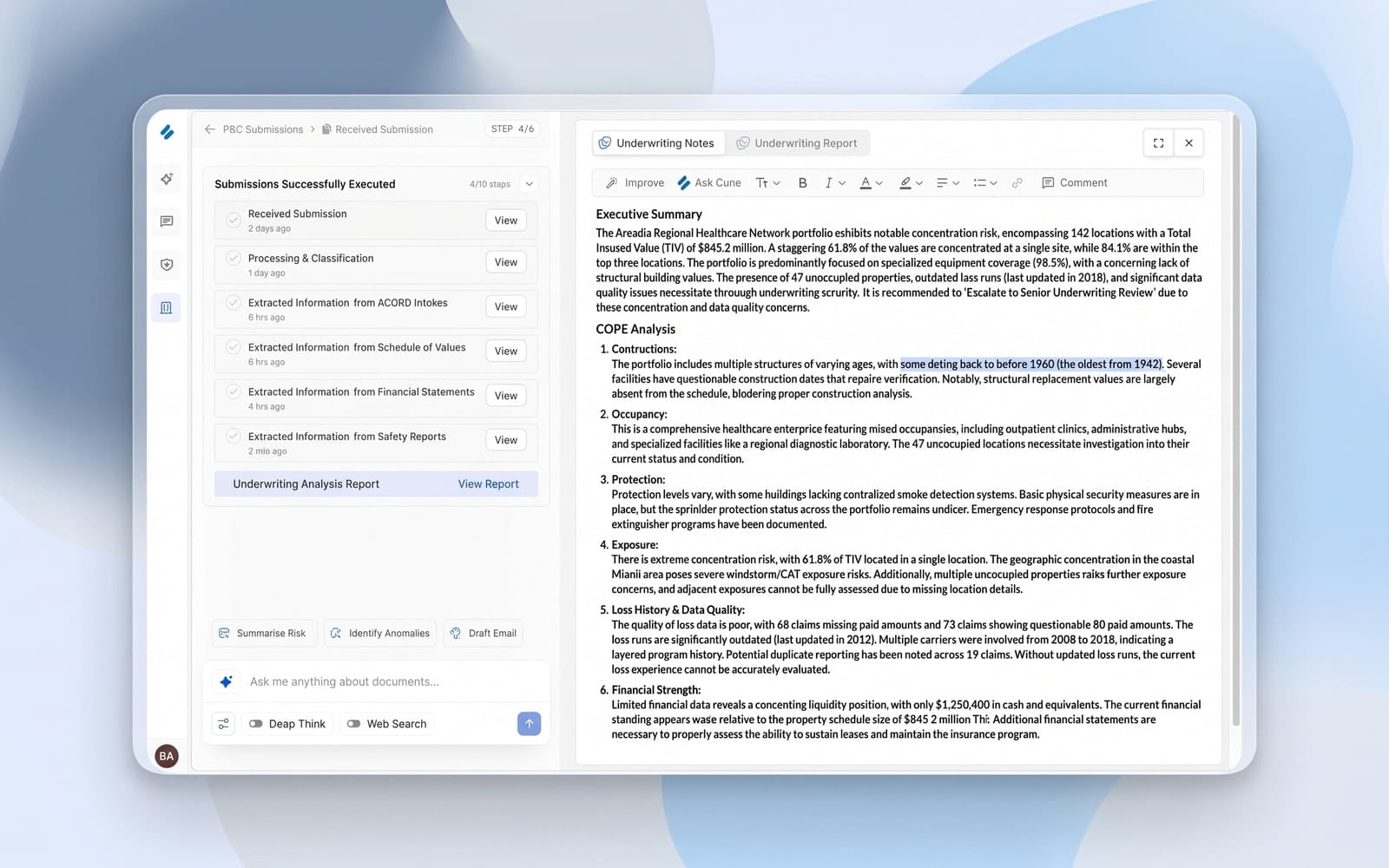Toggle the Web Search switch
This screenshot has width=1389, height=868.
click(353, 724)
